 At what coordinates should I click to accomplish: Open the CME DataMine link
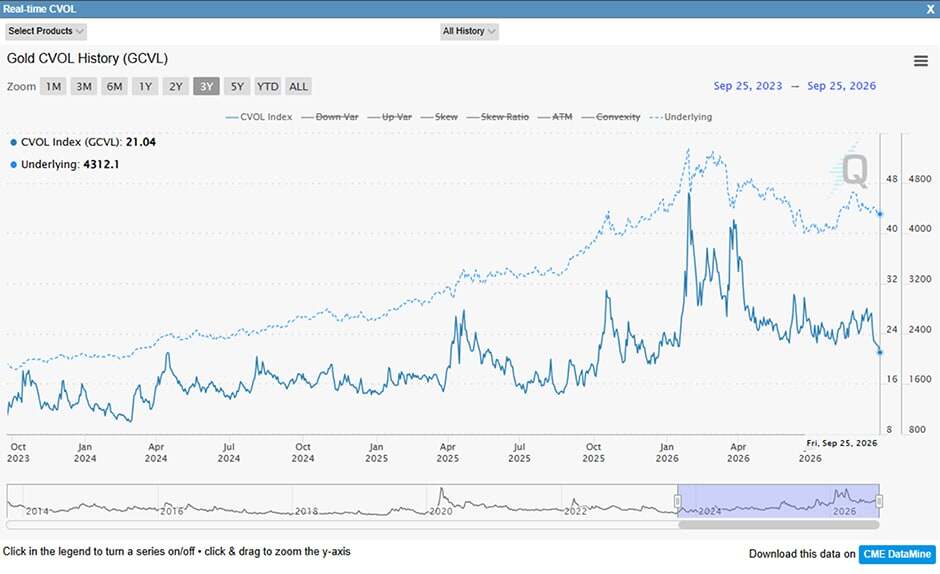pyautogui.click(x=897, y=554)
